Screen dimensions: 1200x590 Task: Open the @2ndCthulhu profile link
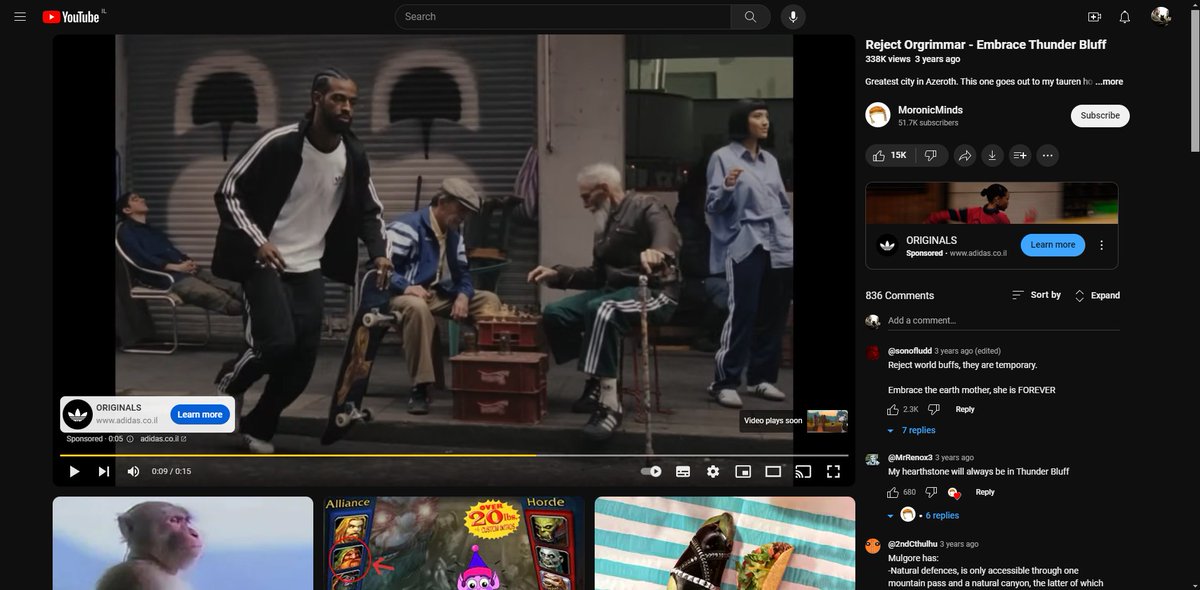pyautogui.click(x=913, y=544)
